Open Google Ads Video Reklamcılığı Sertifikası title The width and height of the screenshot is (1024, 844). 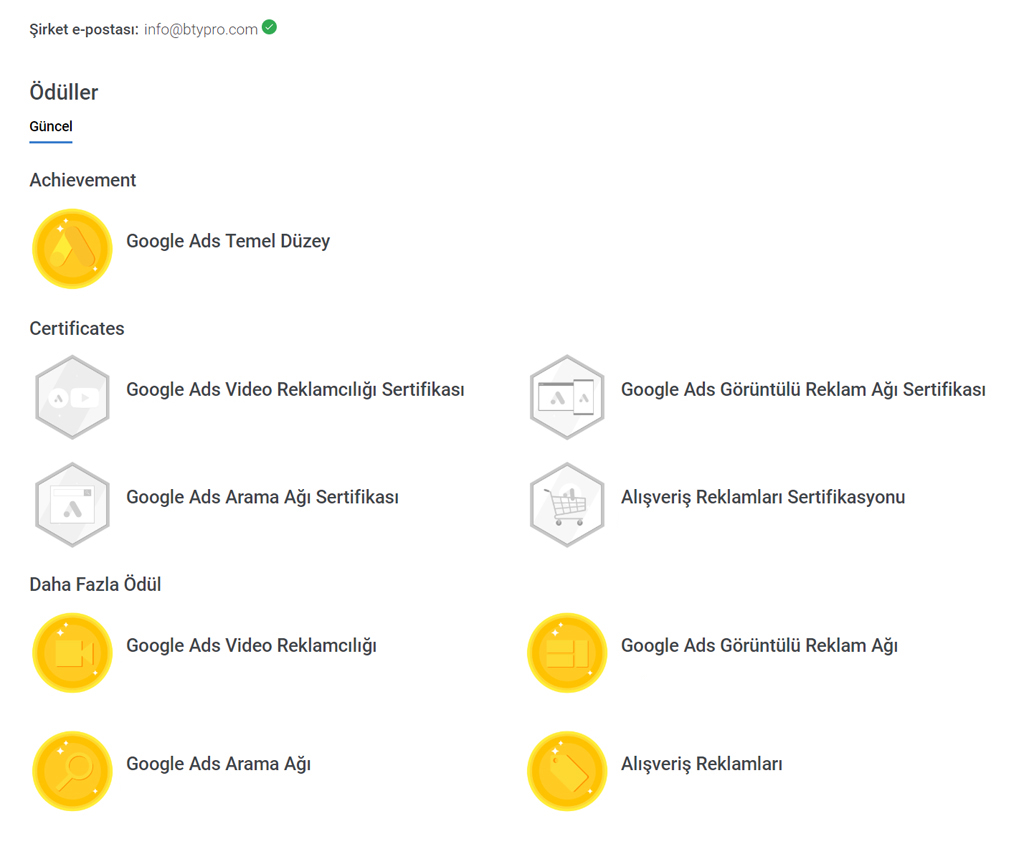pyautogui.click(x=295, y=390)
